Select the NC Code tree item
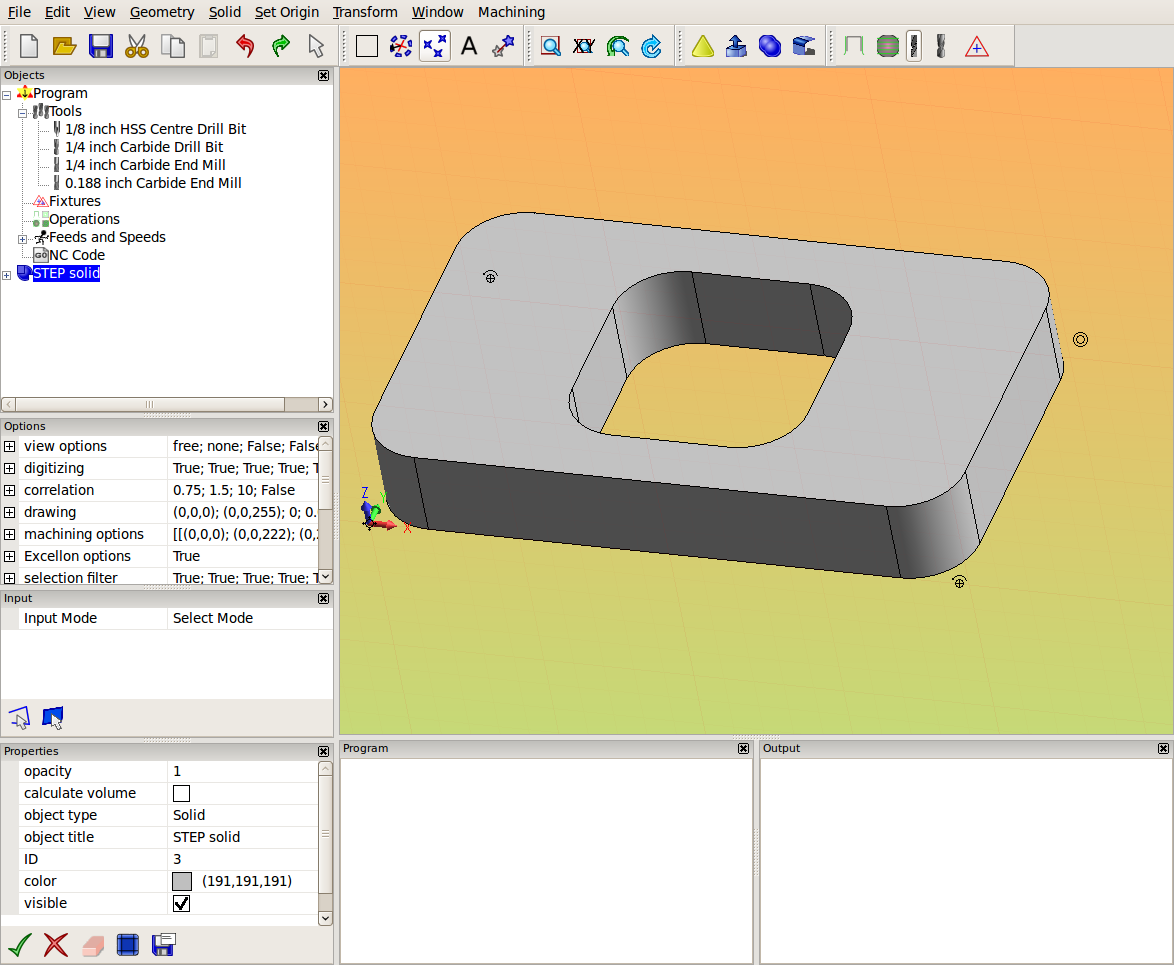The width and height of the screenshot is (1174, 965). (76, 255)
